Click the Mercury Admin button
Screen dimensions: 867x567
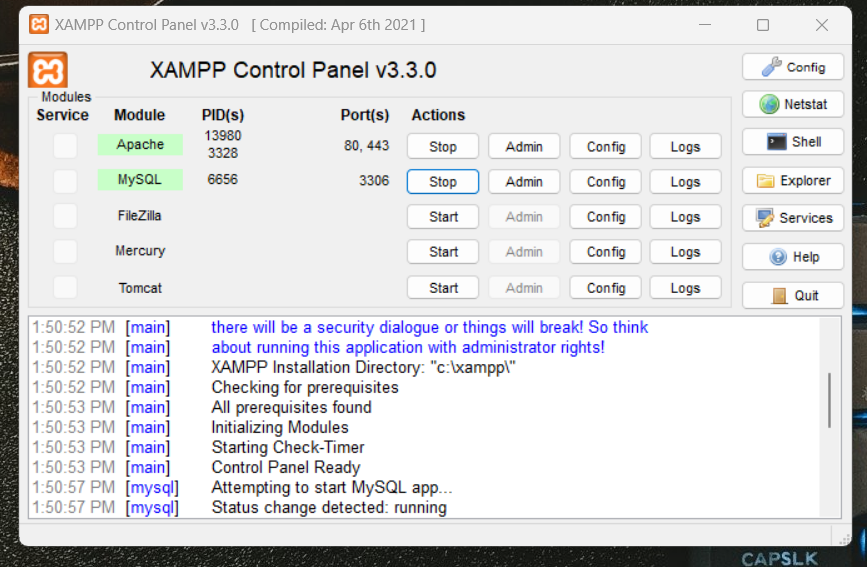(x=524, y=252)
